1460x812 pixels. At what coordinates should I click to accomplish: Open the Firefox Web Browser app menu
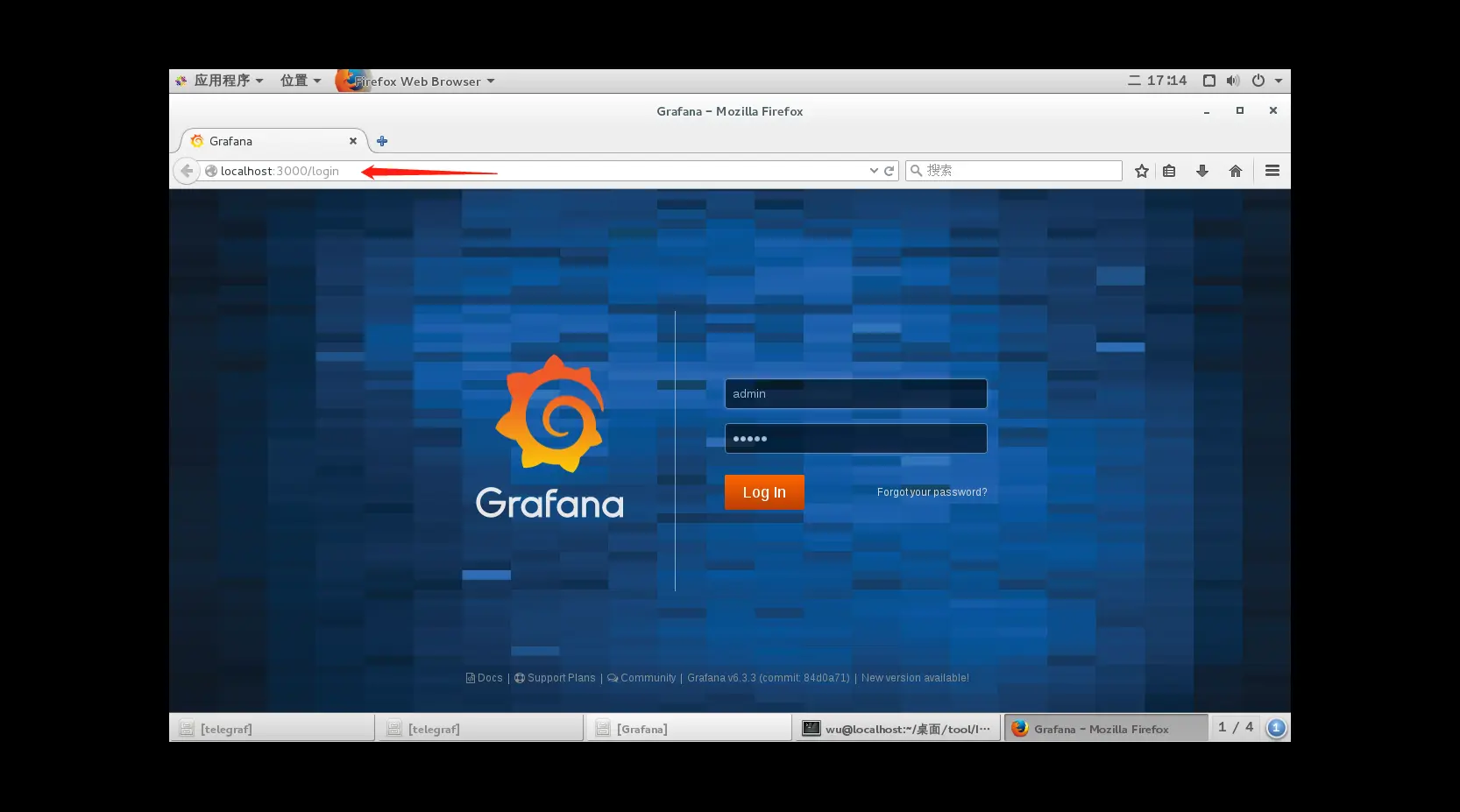pyautogui.click(x=415, y=81)
